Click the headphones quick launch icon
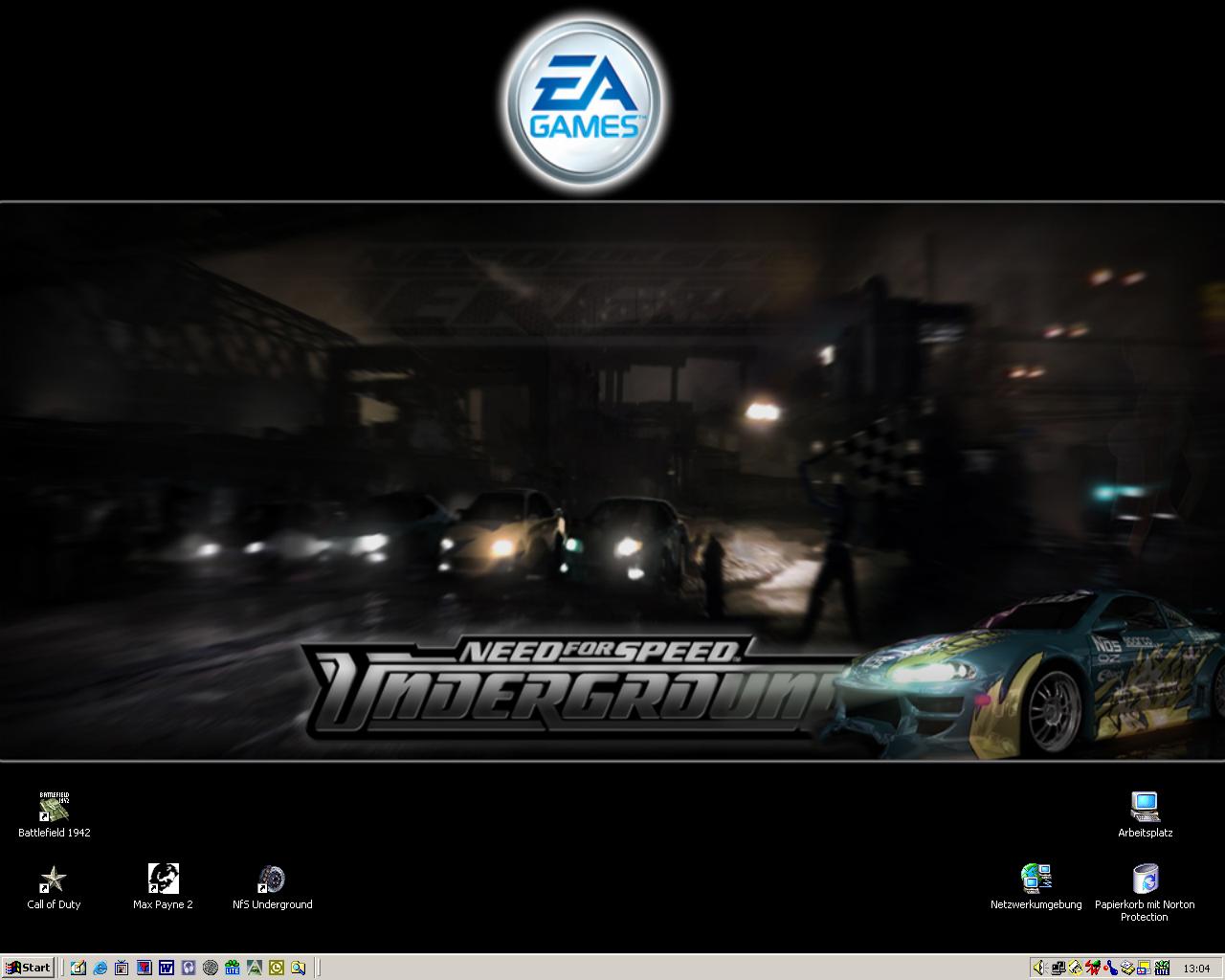The image size is (1225, 980). (189, 968)
